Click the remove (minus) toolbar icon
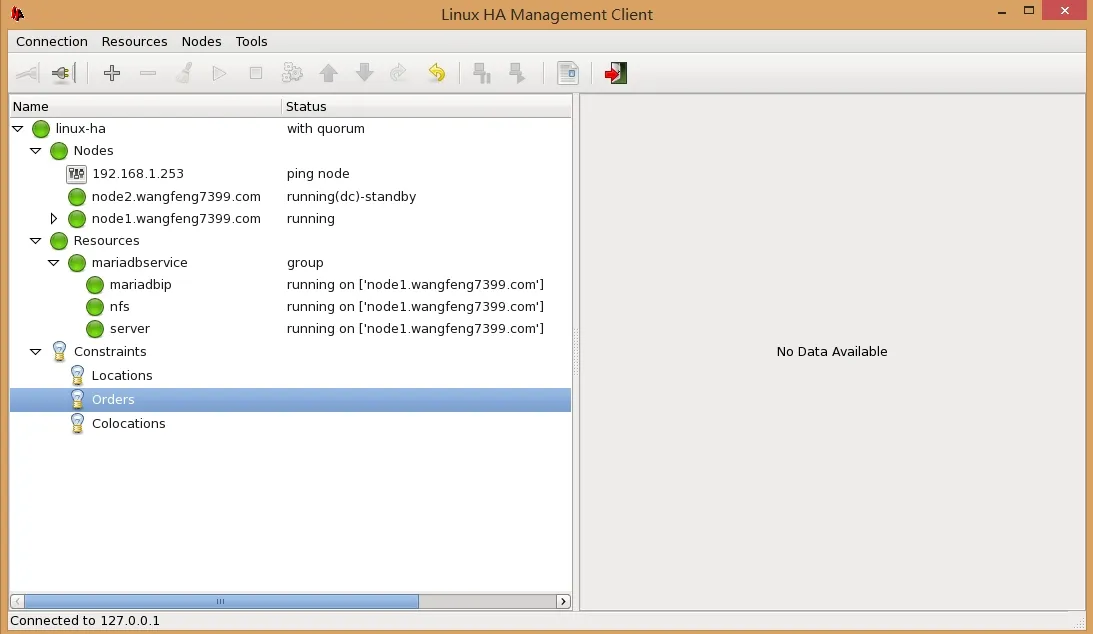Image resolution: width=1093 pixels, height=634 pixels. click(148, 73)
